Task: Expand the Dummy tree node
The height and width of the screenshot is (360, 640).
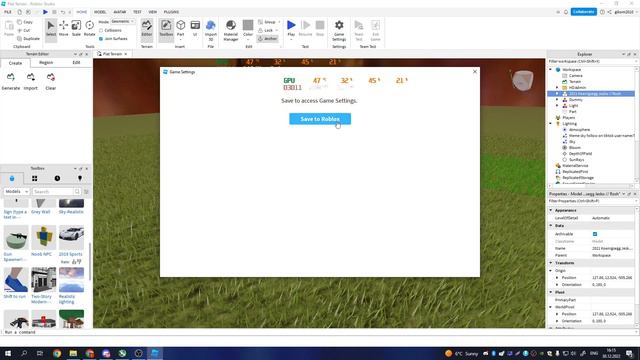Action: click(557, 100)
